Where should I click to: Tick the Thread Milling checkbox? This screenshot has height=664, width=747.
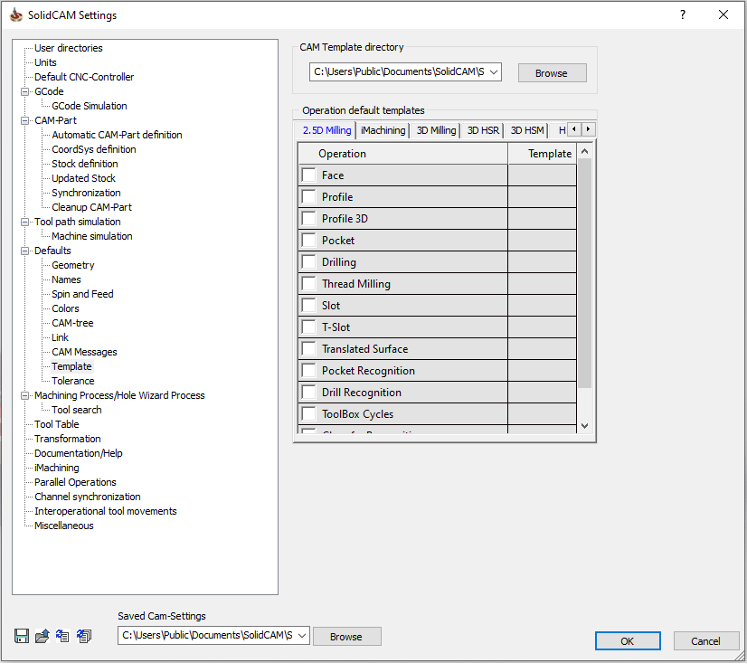click(x=309, y=284)
